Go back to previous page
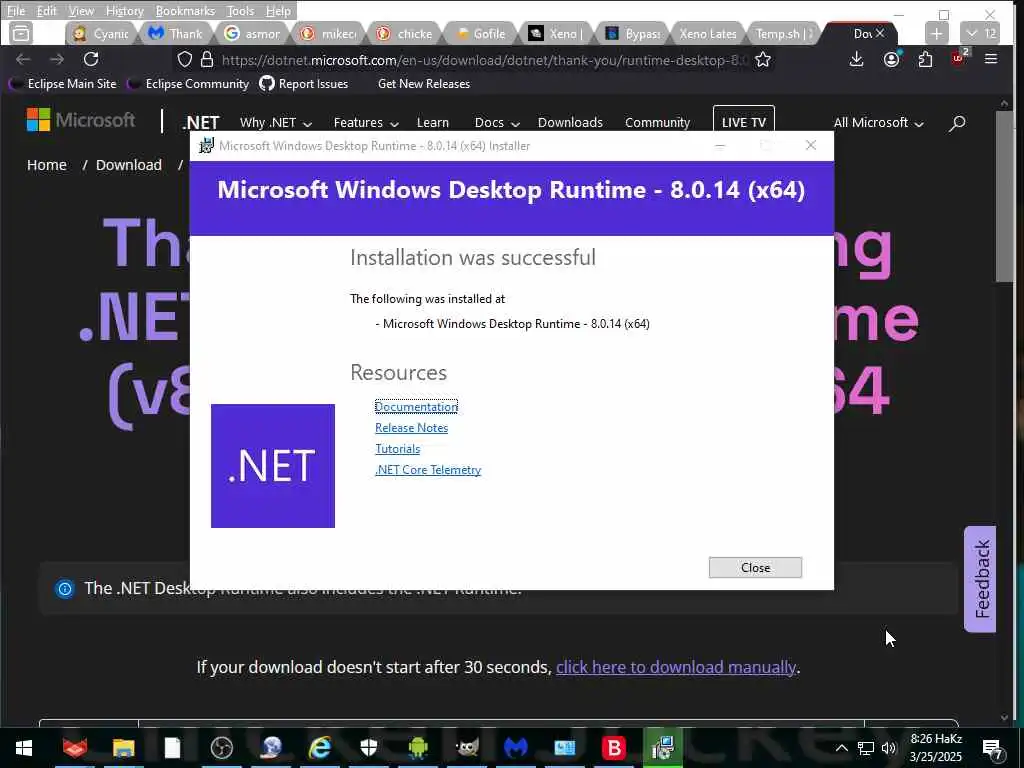Image resolution: width=1024 pixels, height=768 pixels. (x=24, y=59)
